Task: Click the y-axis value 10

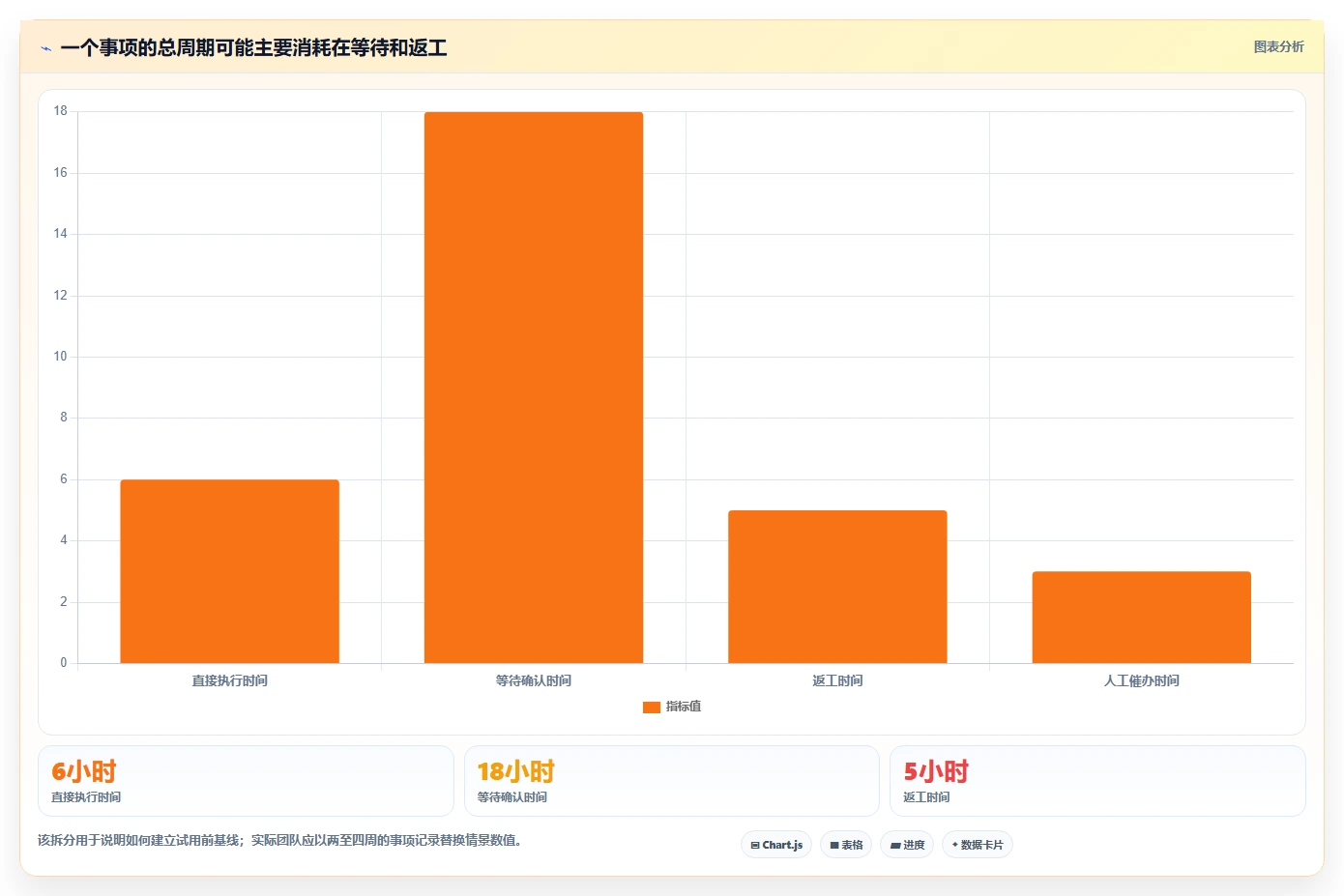Action: coord(61,357)
